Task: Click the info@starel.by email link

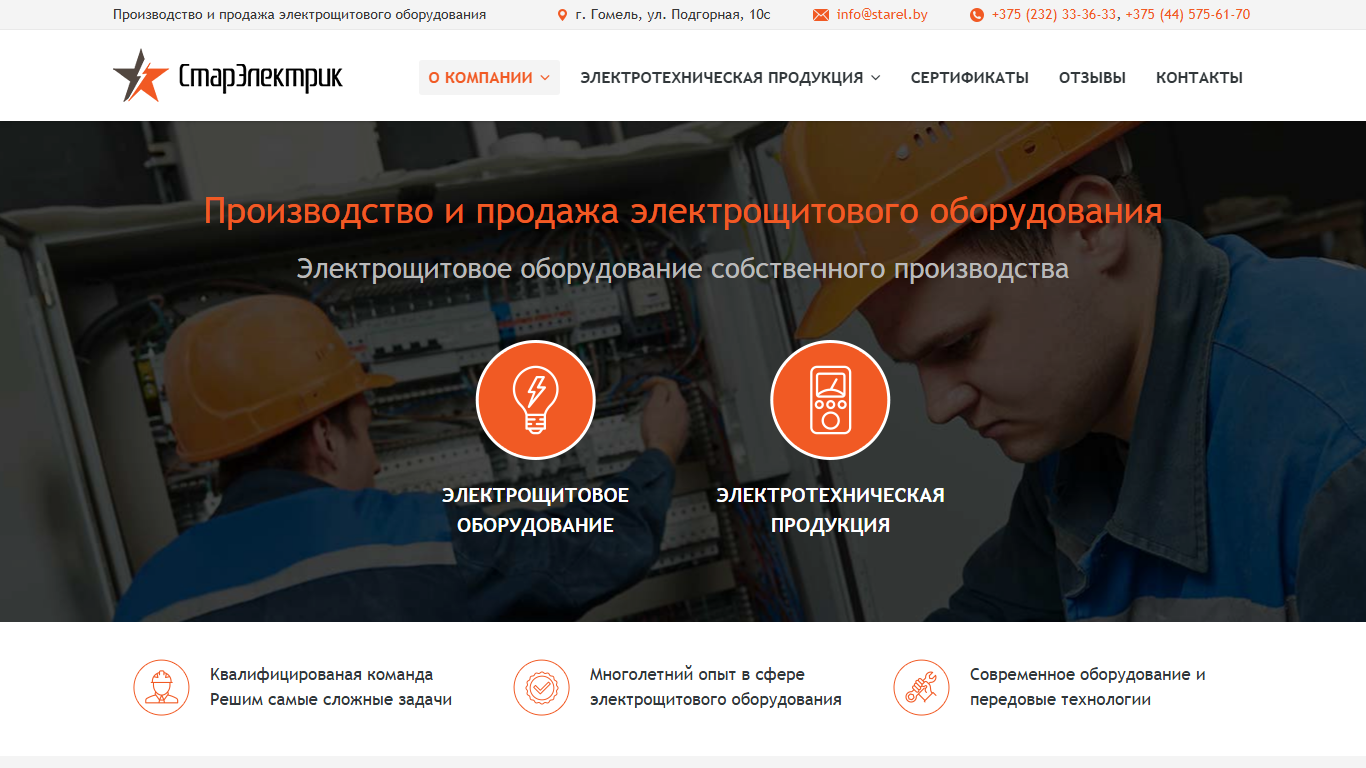Action: (x=882, y=15)
